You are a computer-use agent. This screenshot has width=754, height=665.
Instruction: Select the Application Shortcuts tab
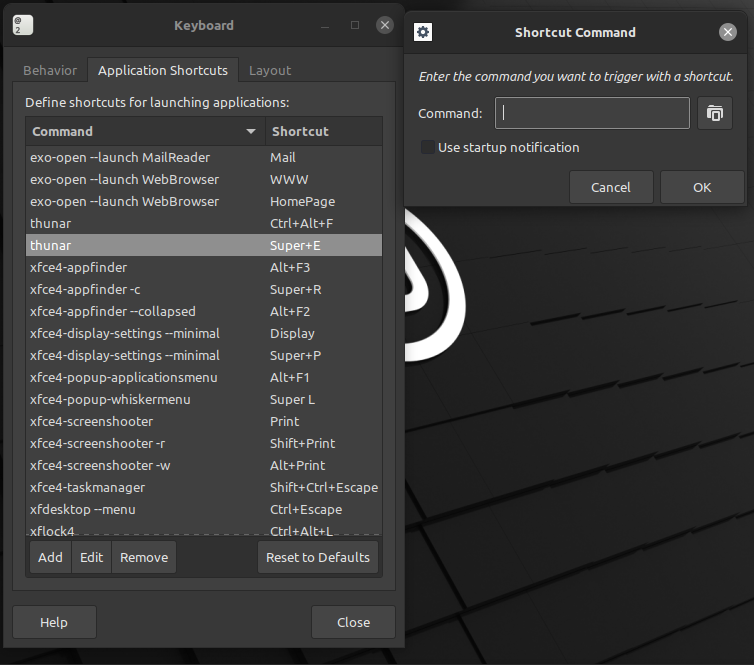(x=163, y=70)
